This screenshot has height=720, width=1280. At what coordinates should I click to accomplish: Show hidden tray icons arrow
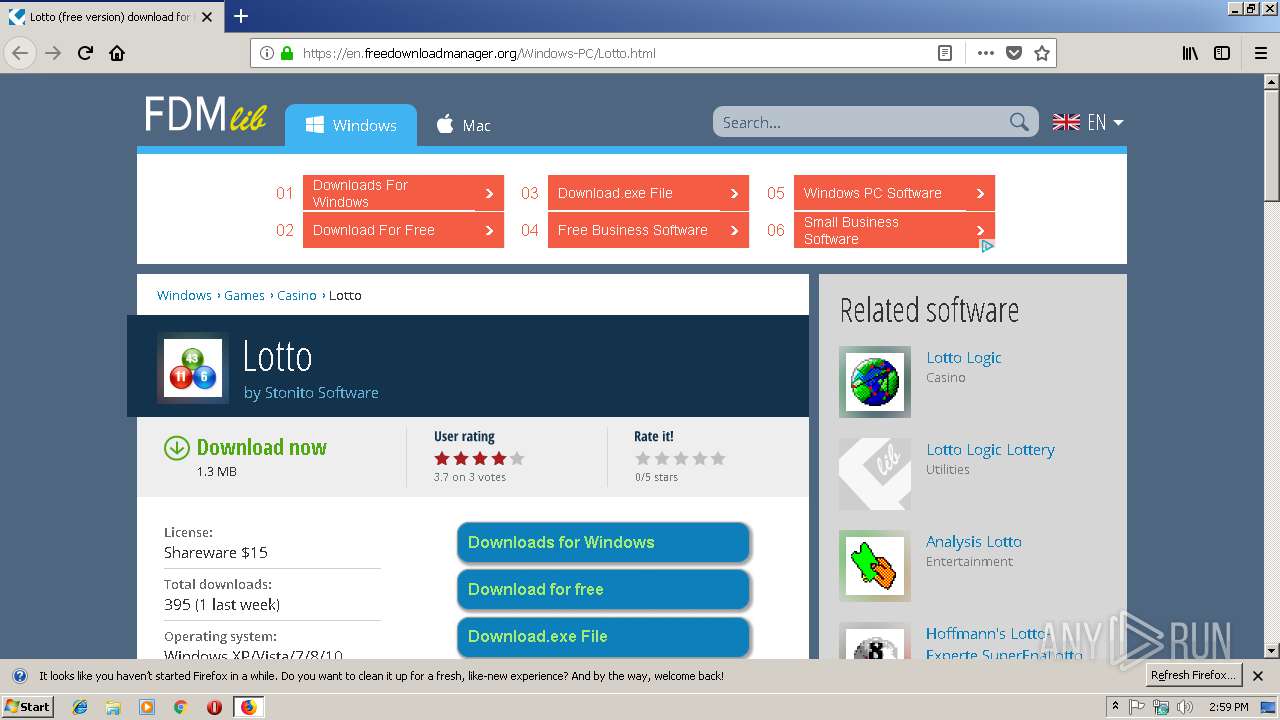pyautogui.click(x=1115, y=707)
